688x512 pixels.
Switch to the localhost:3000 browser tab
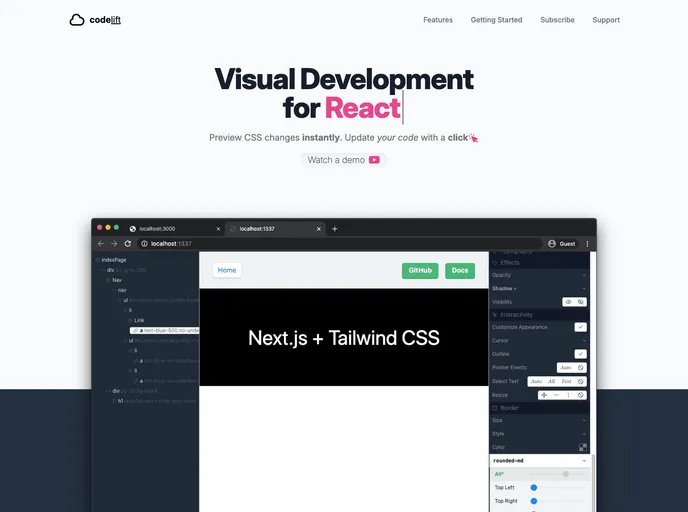point(175,229)
